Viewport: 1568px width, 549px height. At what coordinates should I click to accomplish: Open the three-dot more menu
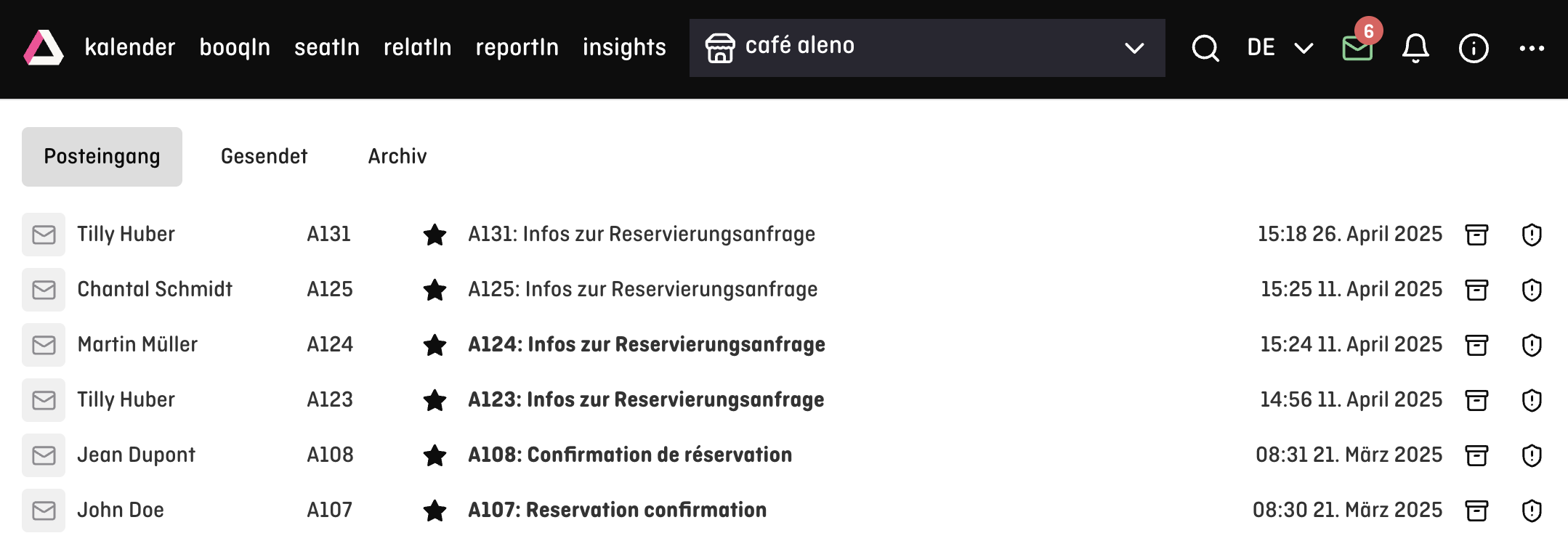(1532, 49)
